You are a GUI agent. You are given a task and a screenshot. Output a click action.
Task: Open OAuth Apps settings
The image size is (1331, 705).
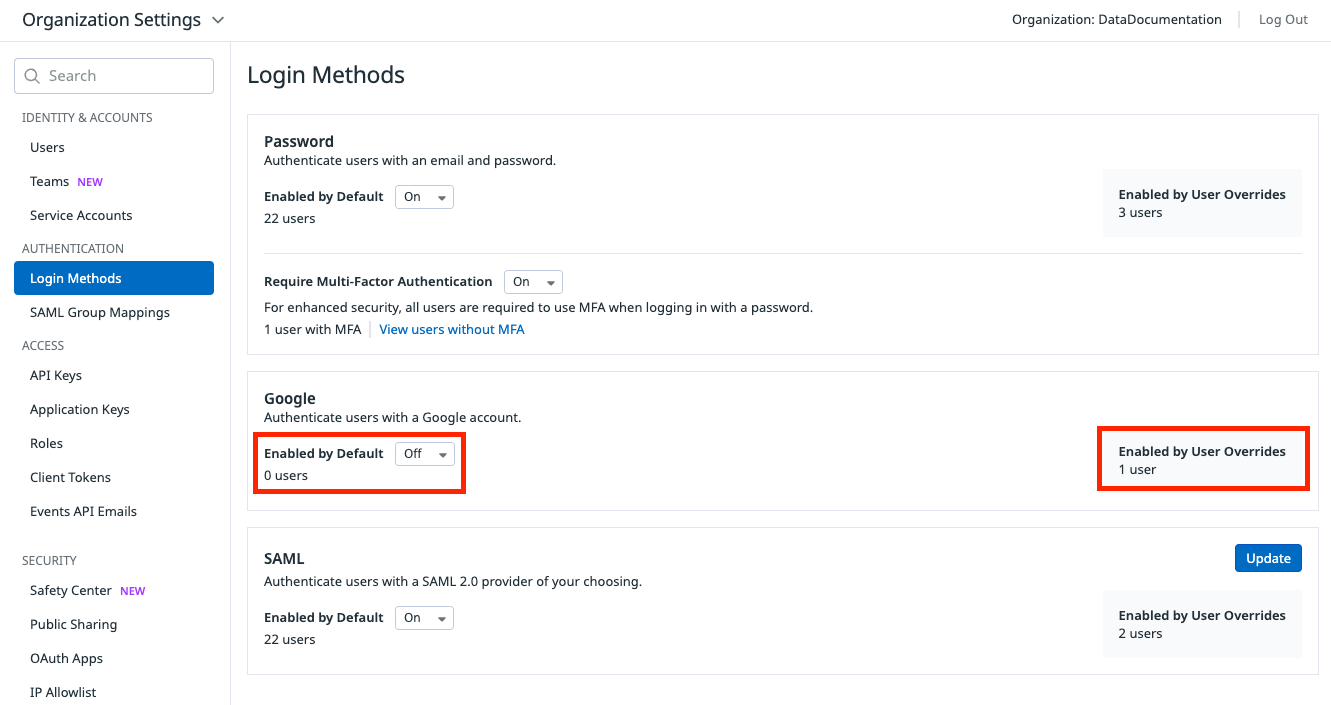66,658
